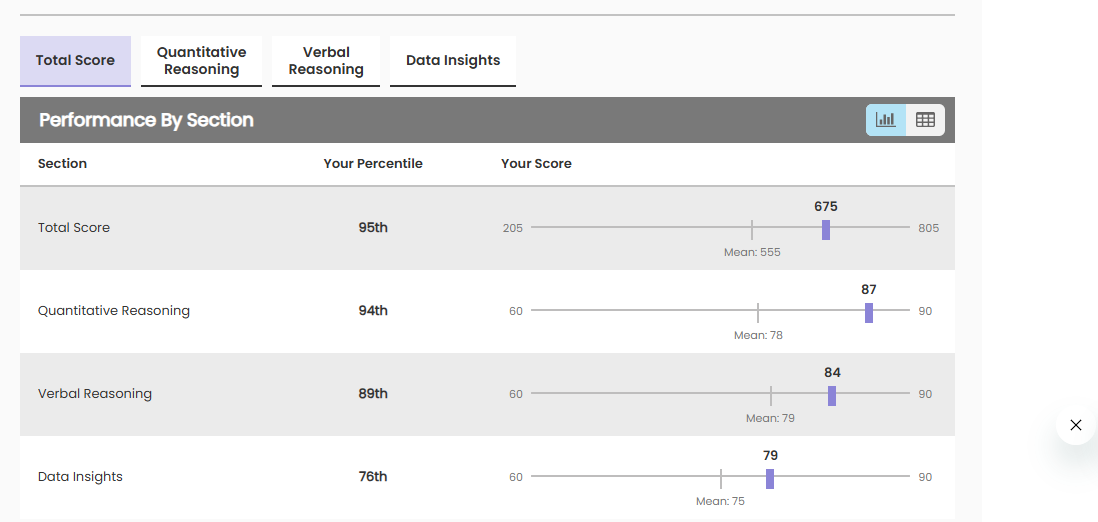Select the Data Insights row label
Viewport: 1098px width, 522px height.
pos(80,477)
